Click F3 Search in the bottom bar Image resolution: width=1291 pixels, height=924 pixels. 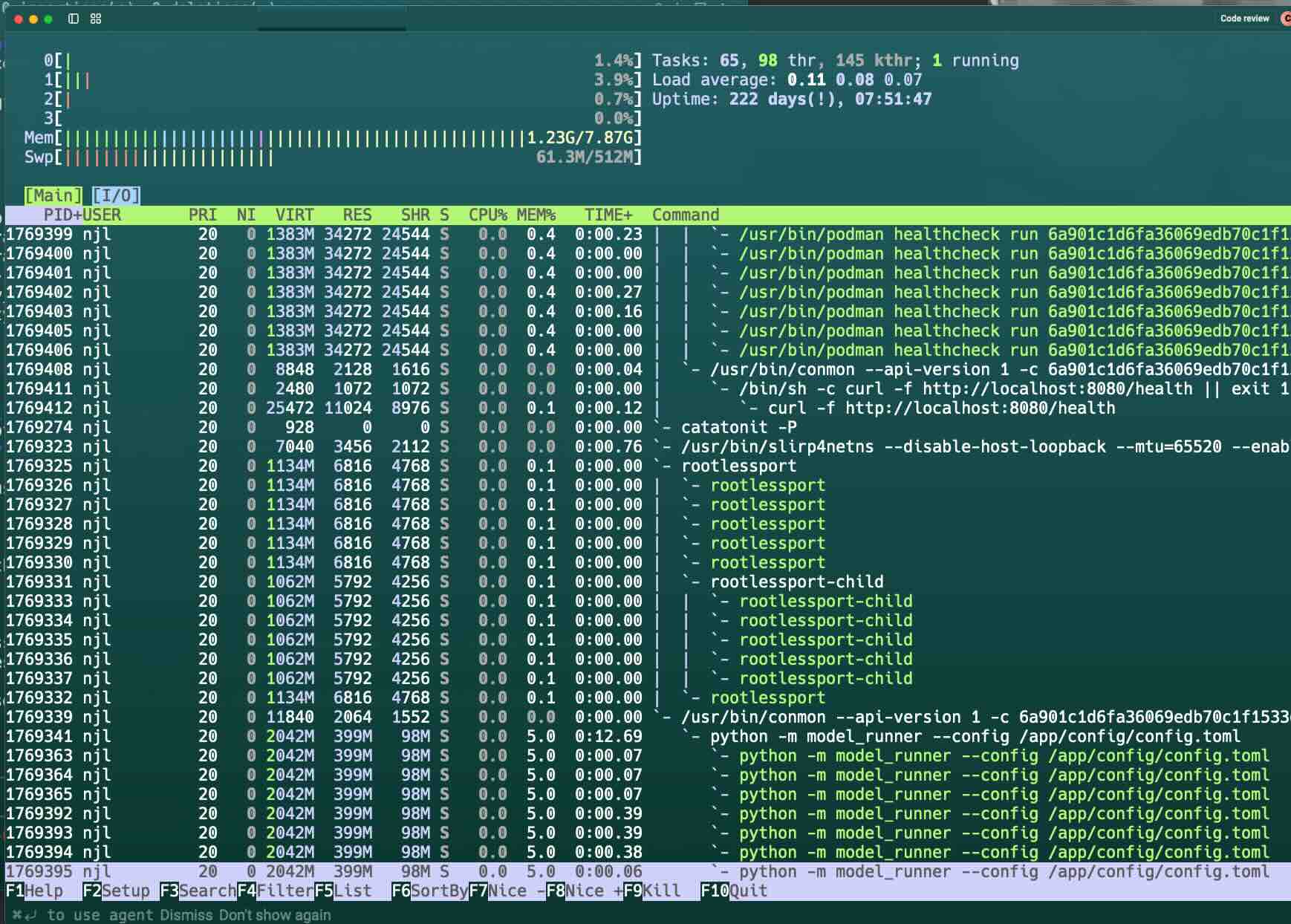click(198, 891)
